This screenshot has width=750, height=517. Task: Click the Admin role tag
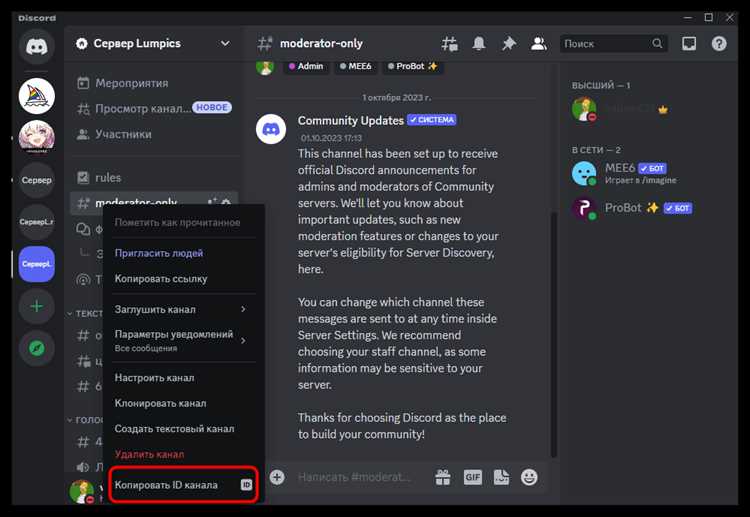click(306, 66)
